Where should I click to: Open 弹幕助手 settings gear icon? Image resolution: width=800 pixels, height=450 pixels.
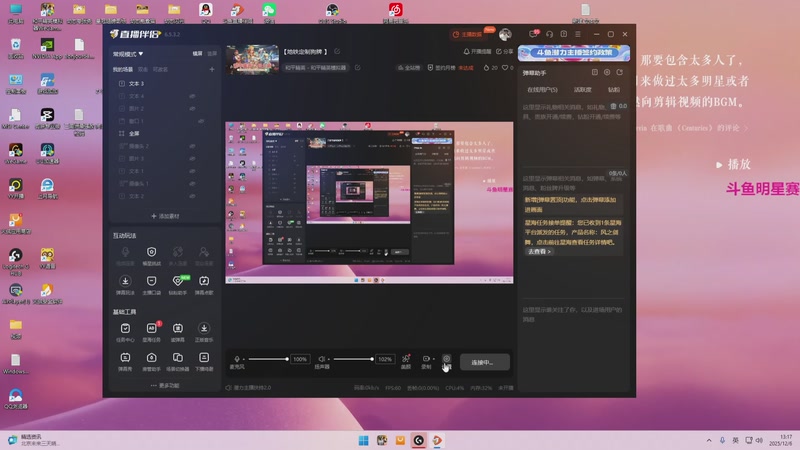coord(607,72)
